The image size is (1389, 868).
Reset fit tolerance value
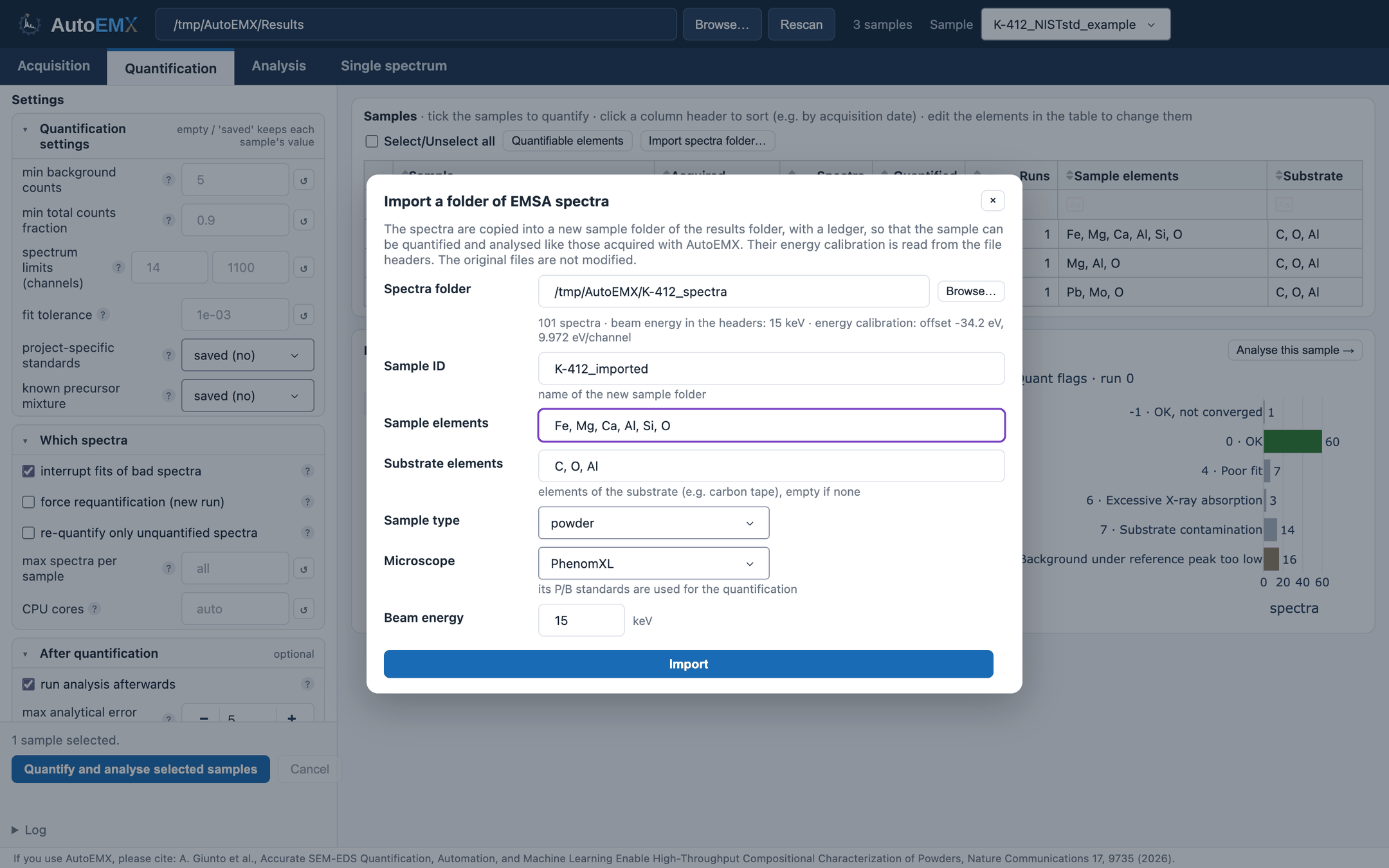click(304, 315)
